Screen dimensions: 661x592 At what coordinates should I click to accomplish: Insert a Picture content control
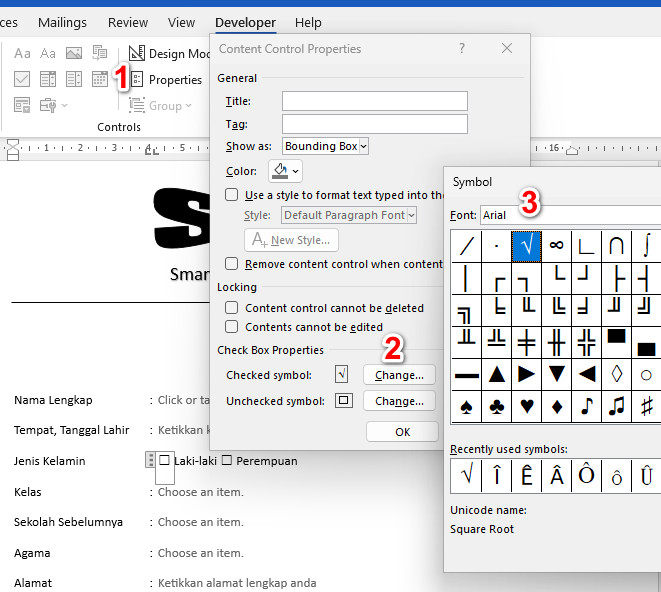coord(74,53)
